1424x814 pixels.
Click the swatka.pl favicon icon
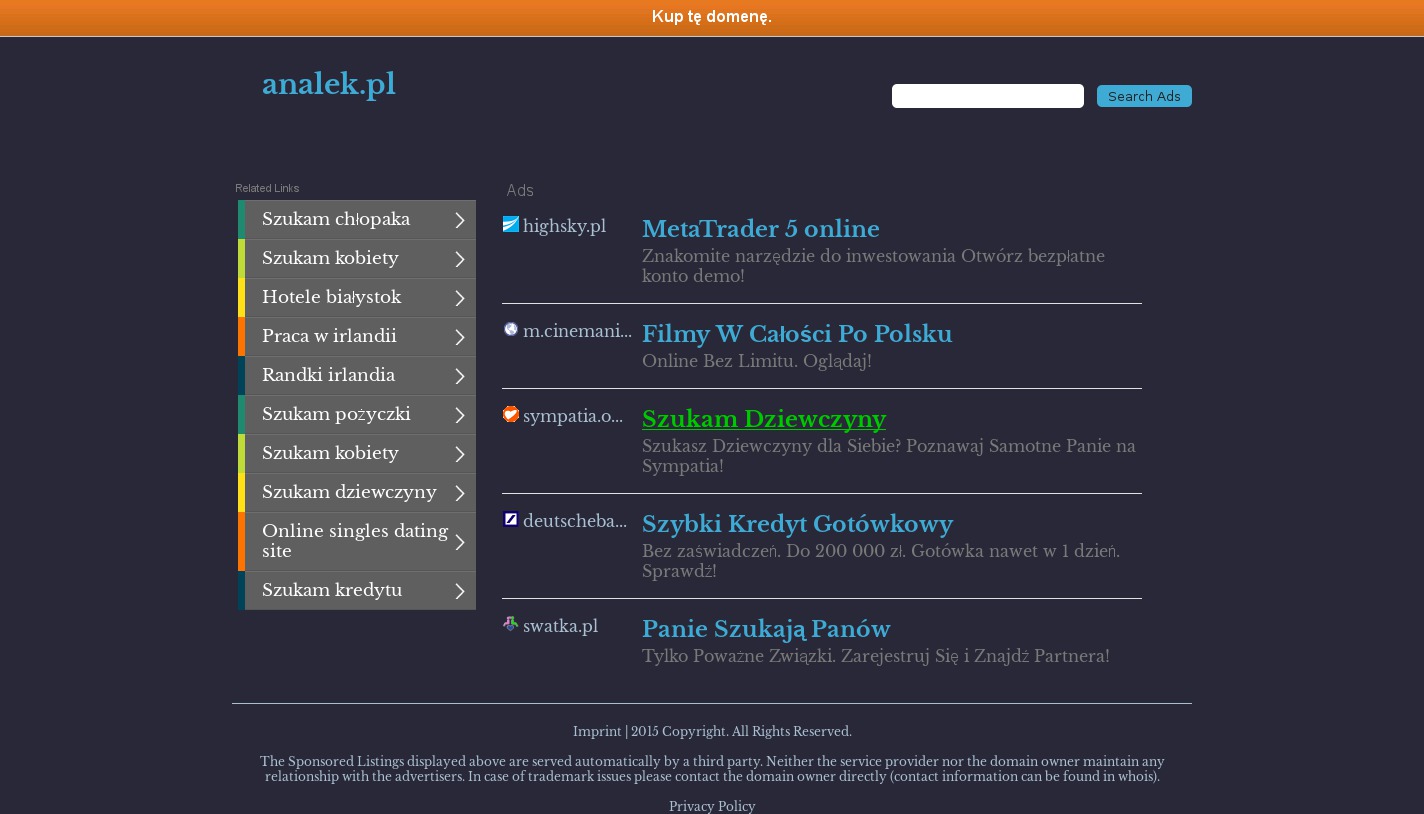coord(510,625)
